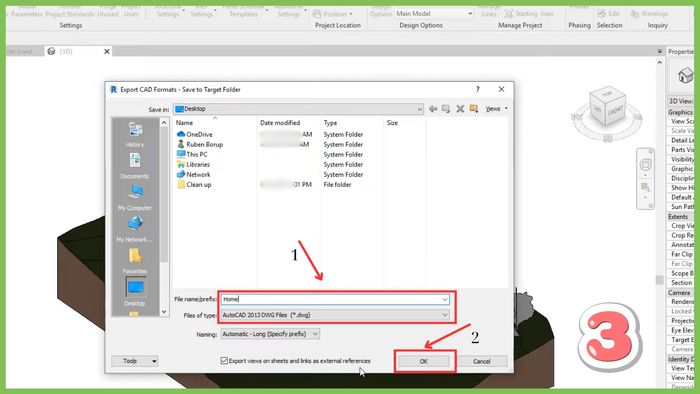Collapse the Camera properties group
This screenshot has width=700, height=394.
pos(681,293)
